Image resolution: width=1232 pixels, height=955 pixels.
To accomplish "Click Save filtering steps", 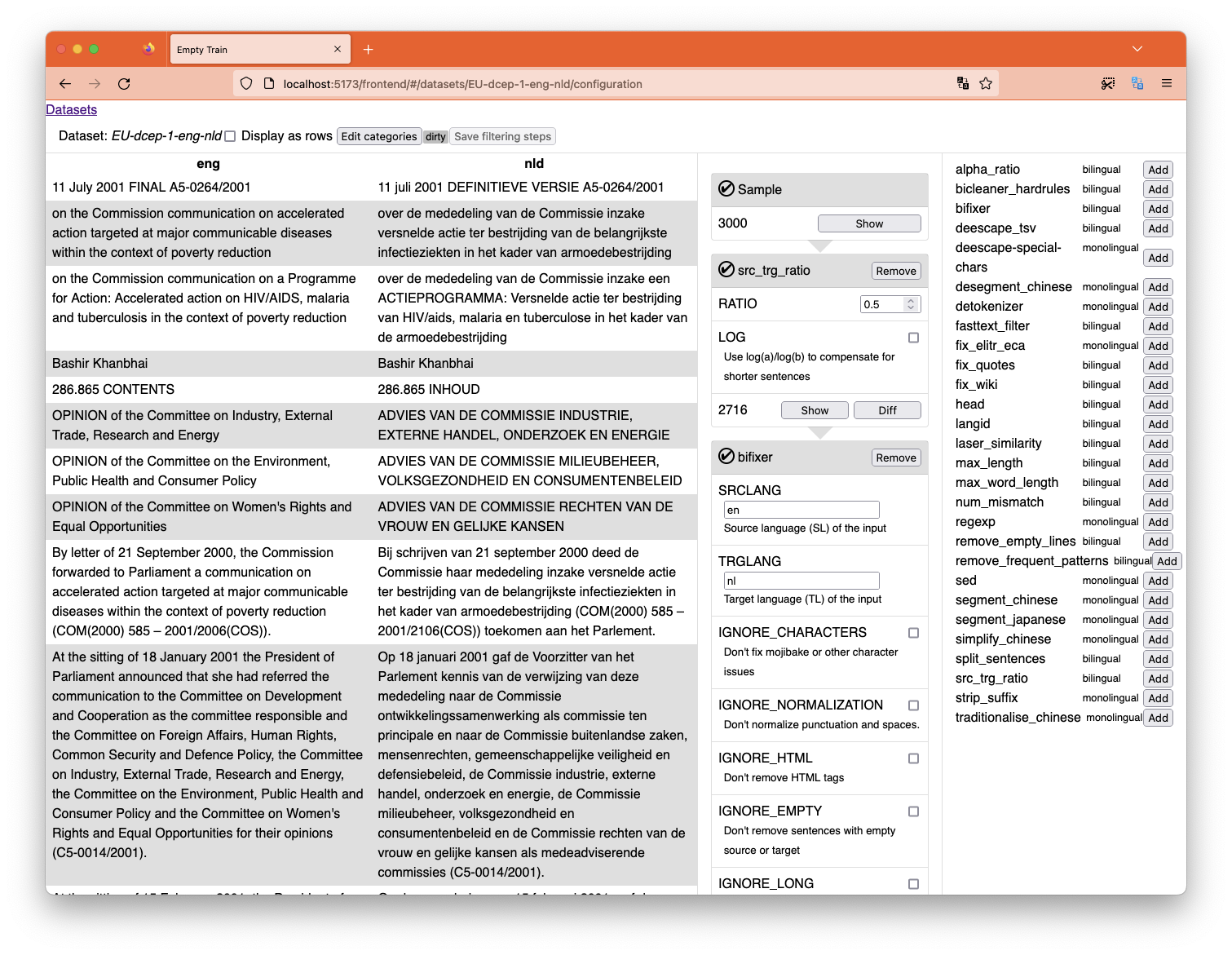I will (503, 136).
